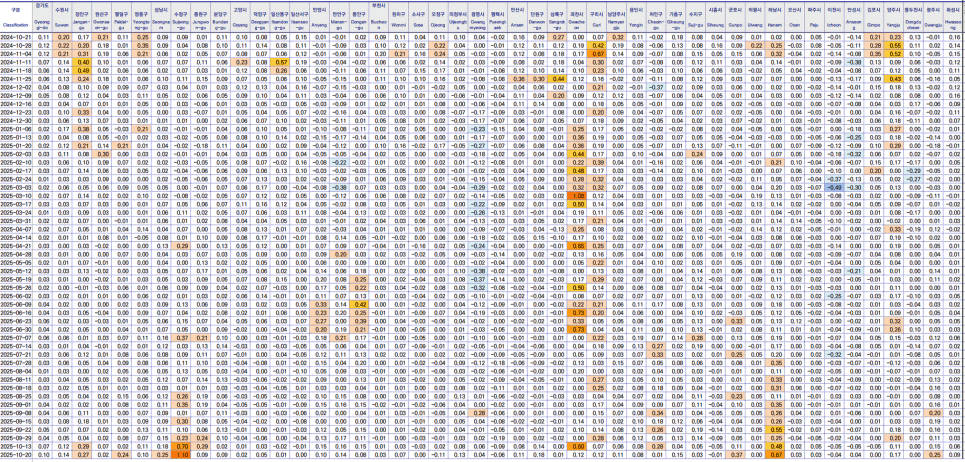Viewport: 965px width, 462px height.
Task: Click the 2025-09-01 row label
Action: click(17, 404)
